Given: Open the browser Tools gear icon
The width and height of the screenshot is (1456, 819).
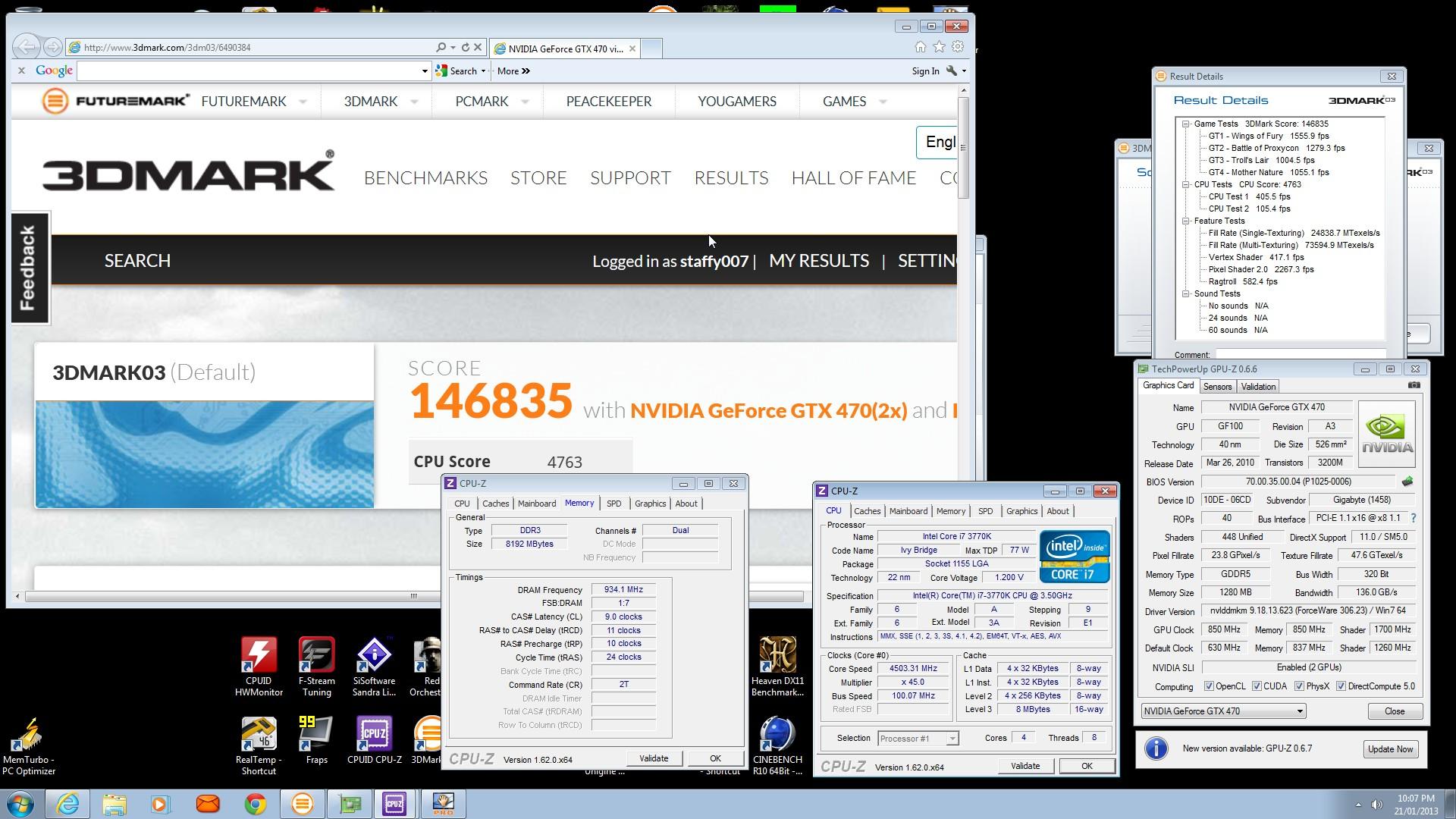Looking at the screenshot, I should 958,47.
